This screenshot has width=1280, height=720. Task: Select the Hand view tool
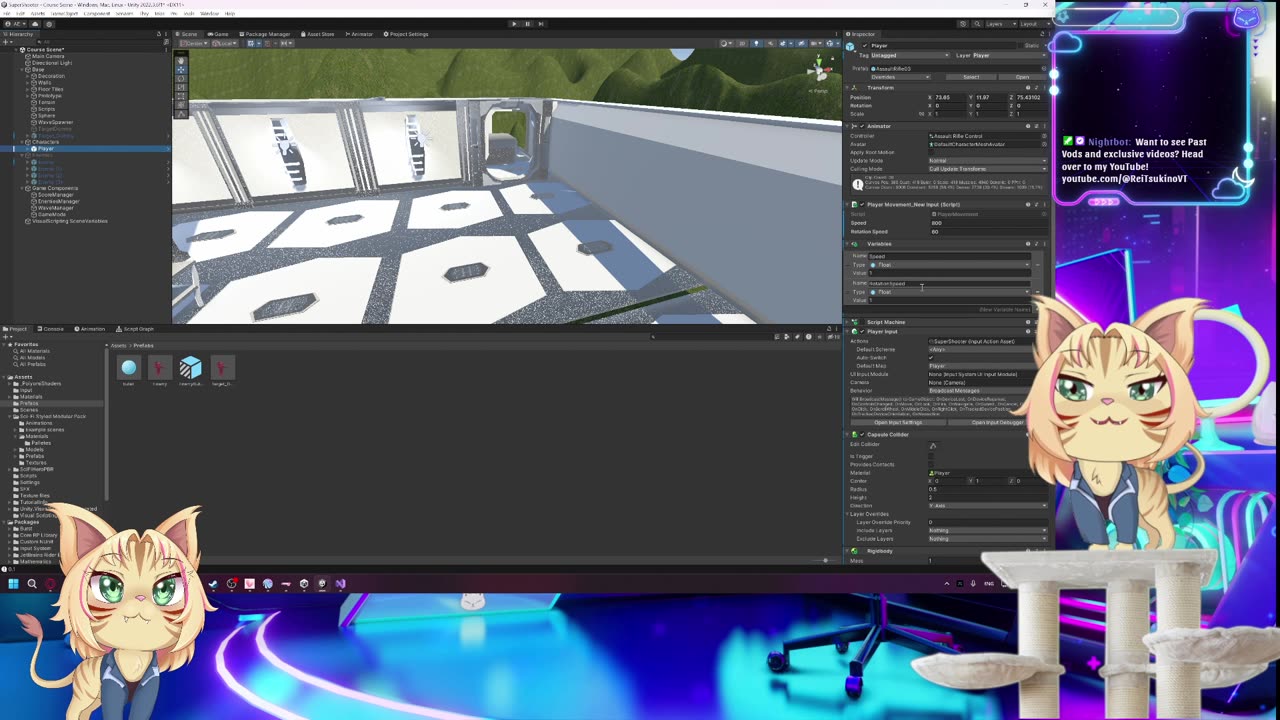181,61
